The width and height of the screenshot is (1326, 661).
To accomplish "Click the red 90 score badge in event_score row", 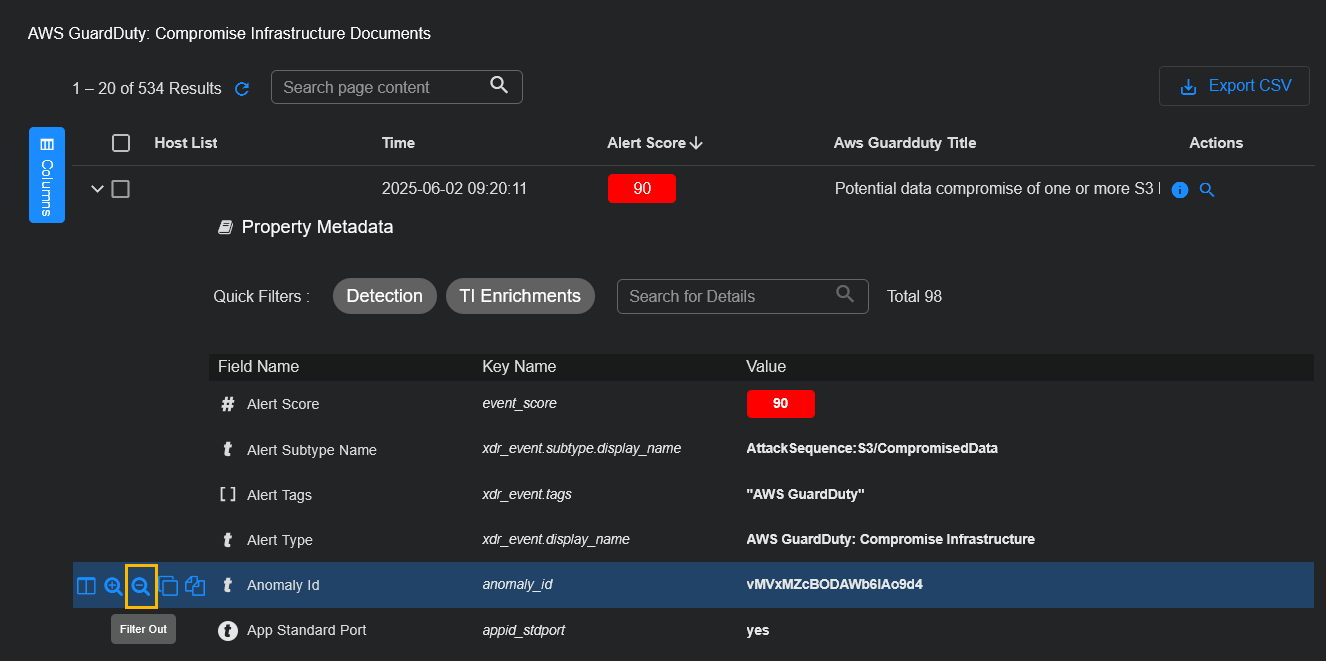I will (780, 404).
